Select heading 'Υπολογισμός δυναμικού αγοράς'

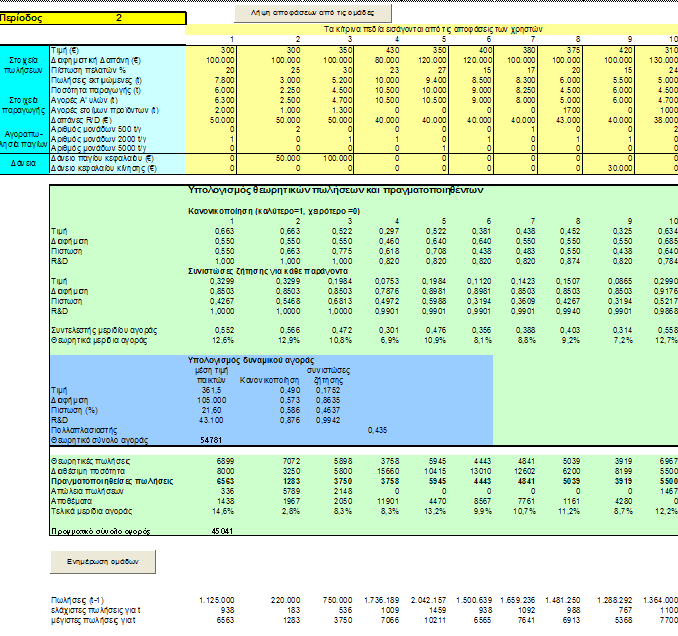point(251,360)
